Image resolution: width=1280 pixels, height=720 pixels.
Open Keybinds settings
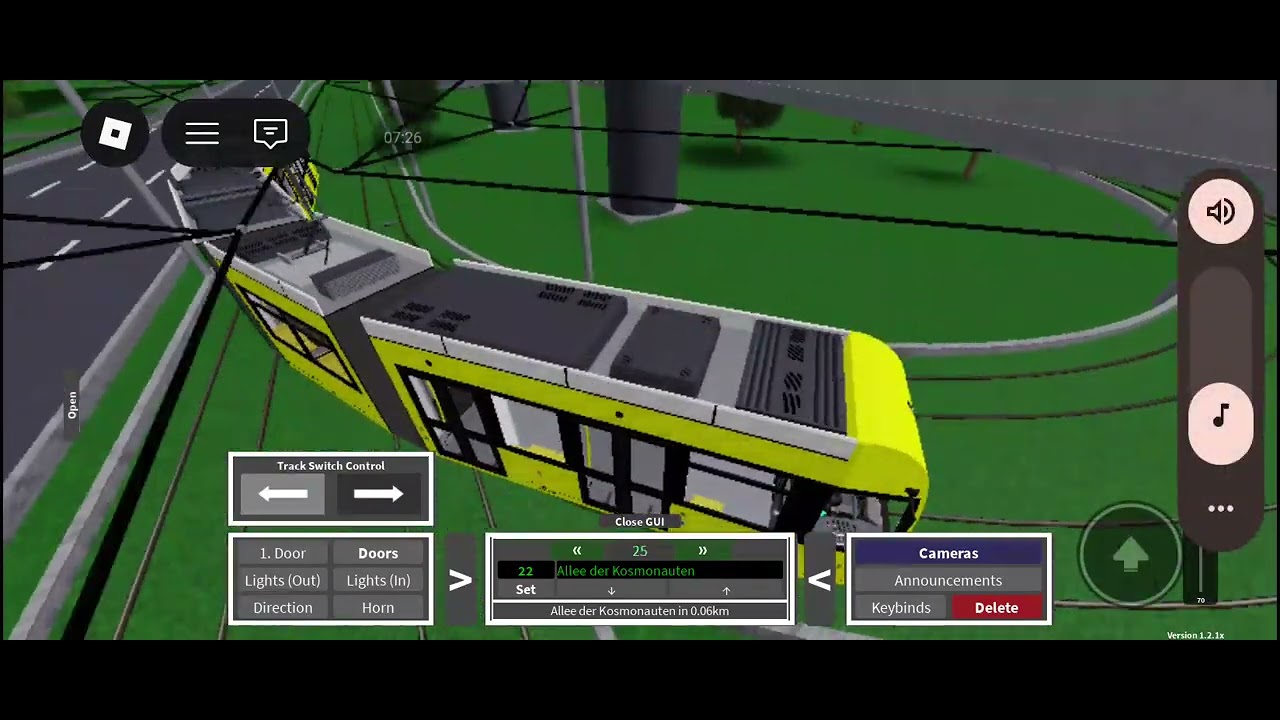click(x=901, y=607)
